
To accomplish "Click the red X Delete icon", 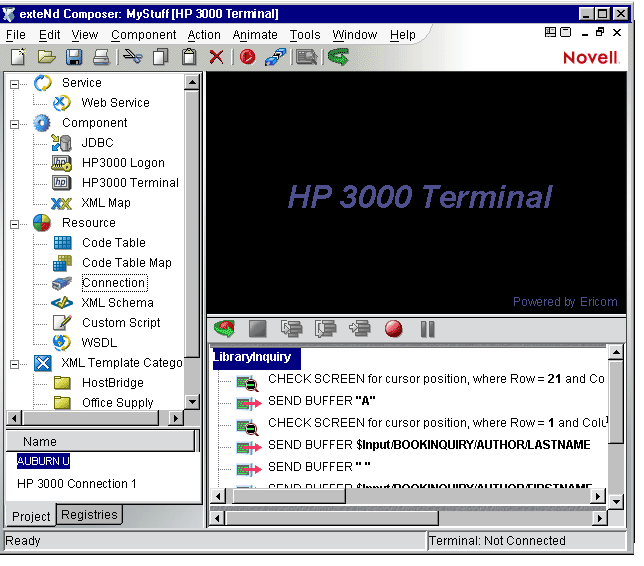I will click(x=216, y=57).
